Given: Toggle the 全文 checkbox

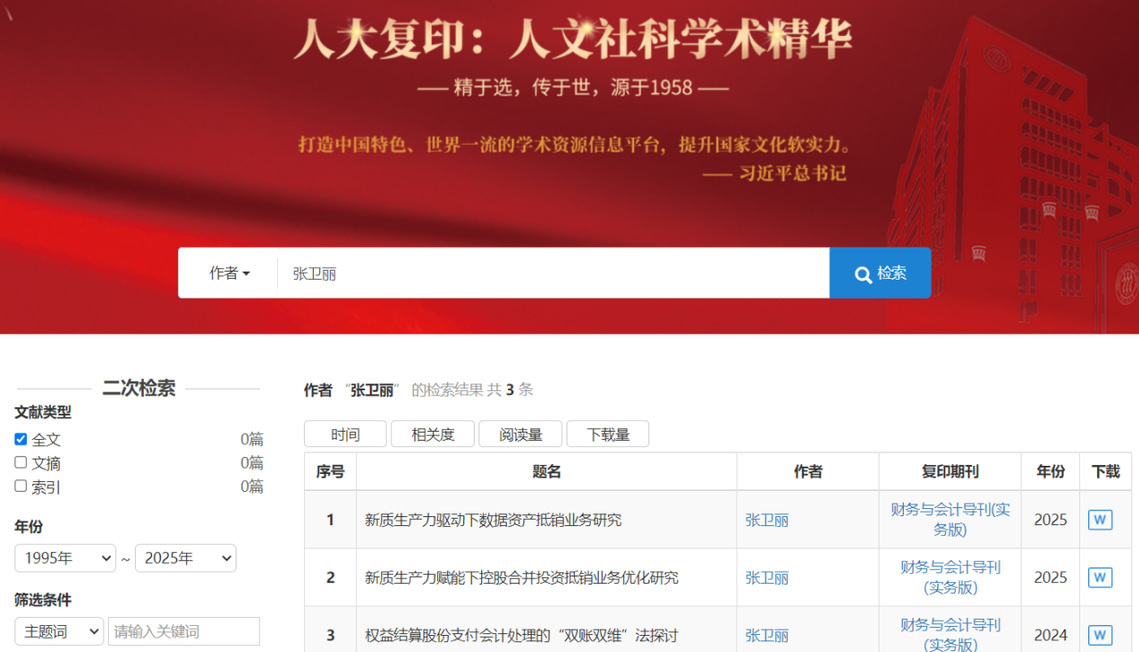Looking at the screenshot, I should [21, 439].
